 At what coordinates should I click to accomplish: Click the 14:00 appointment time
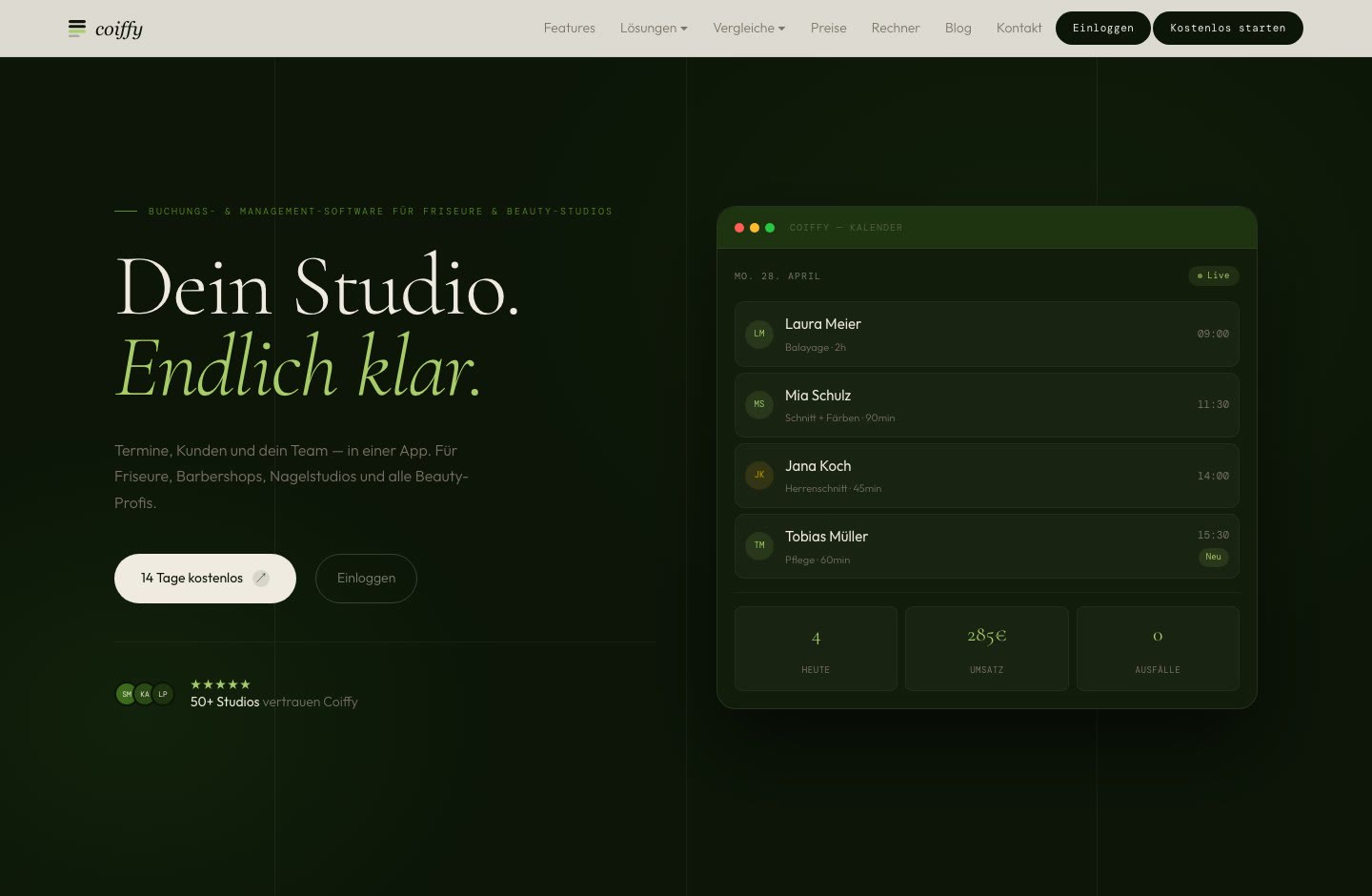[x=1213, y=476]
